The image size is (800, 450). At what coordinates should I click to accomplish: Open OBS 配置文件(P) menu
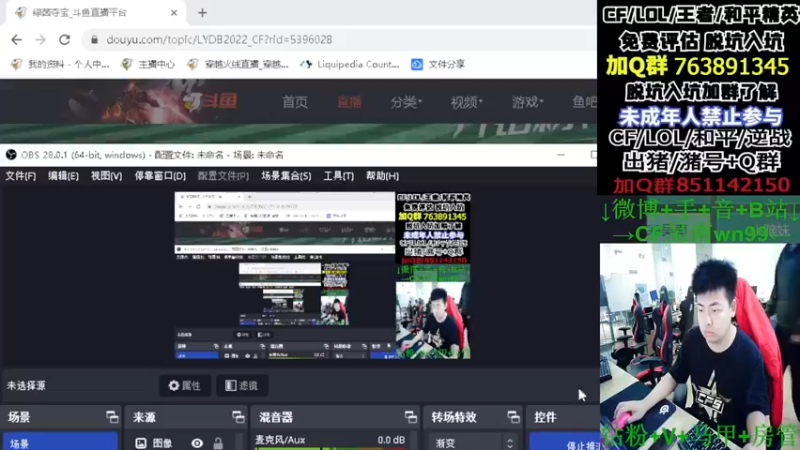click(x=223, y=176)
